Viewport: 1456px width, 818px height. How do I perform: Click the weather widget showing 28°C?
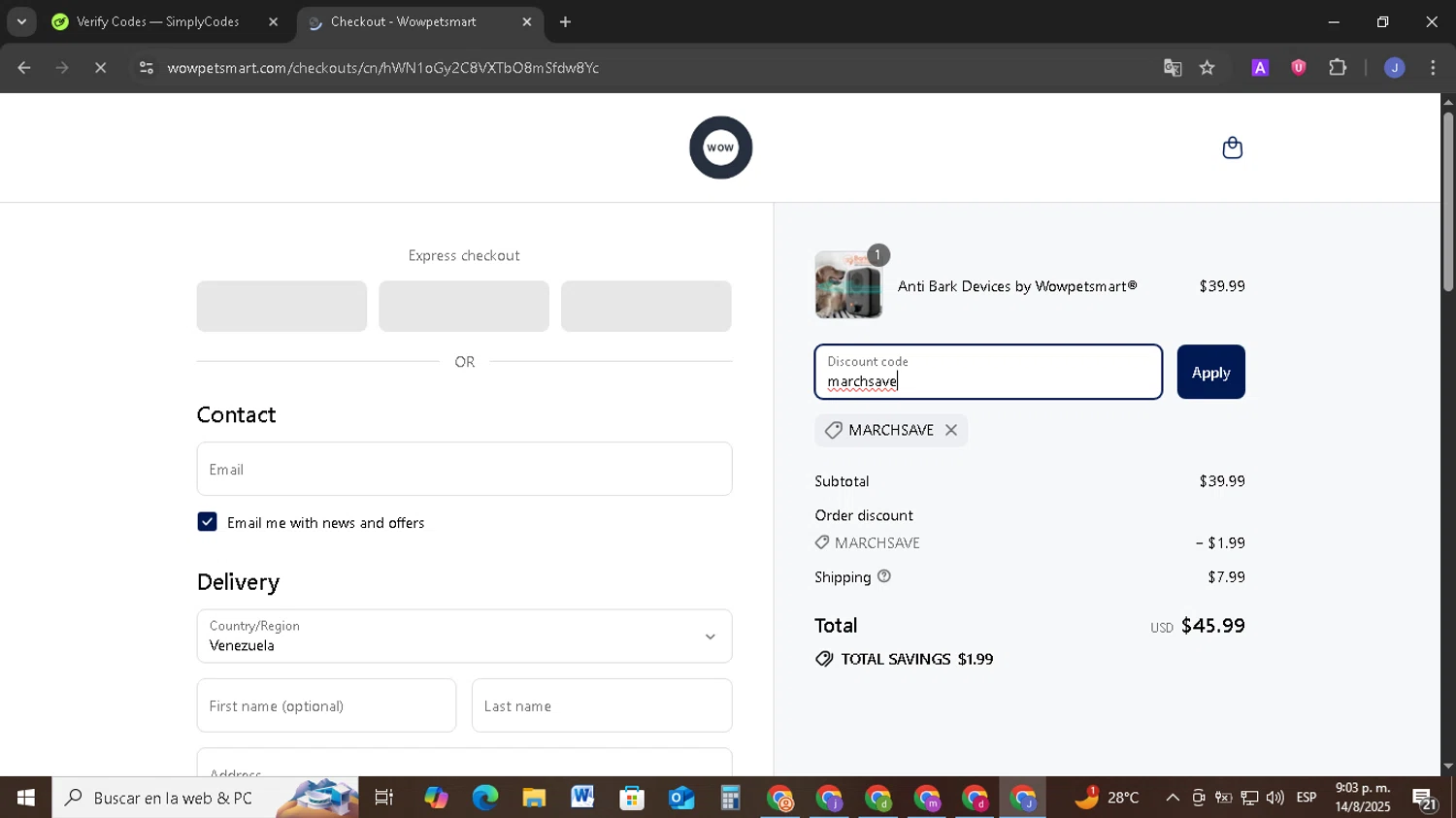click(1107, 798)
